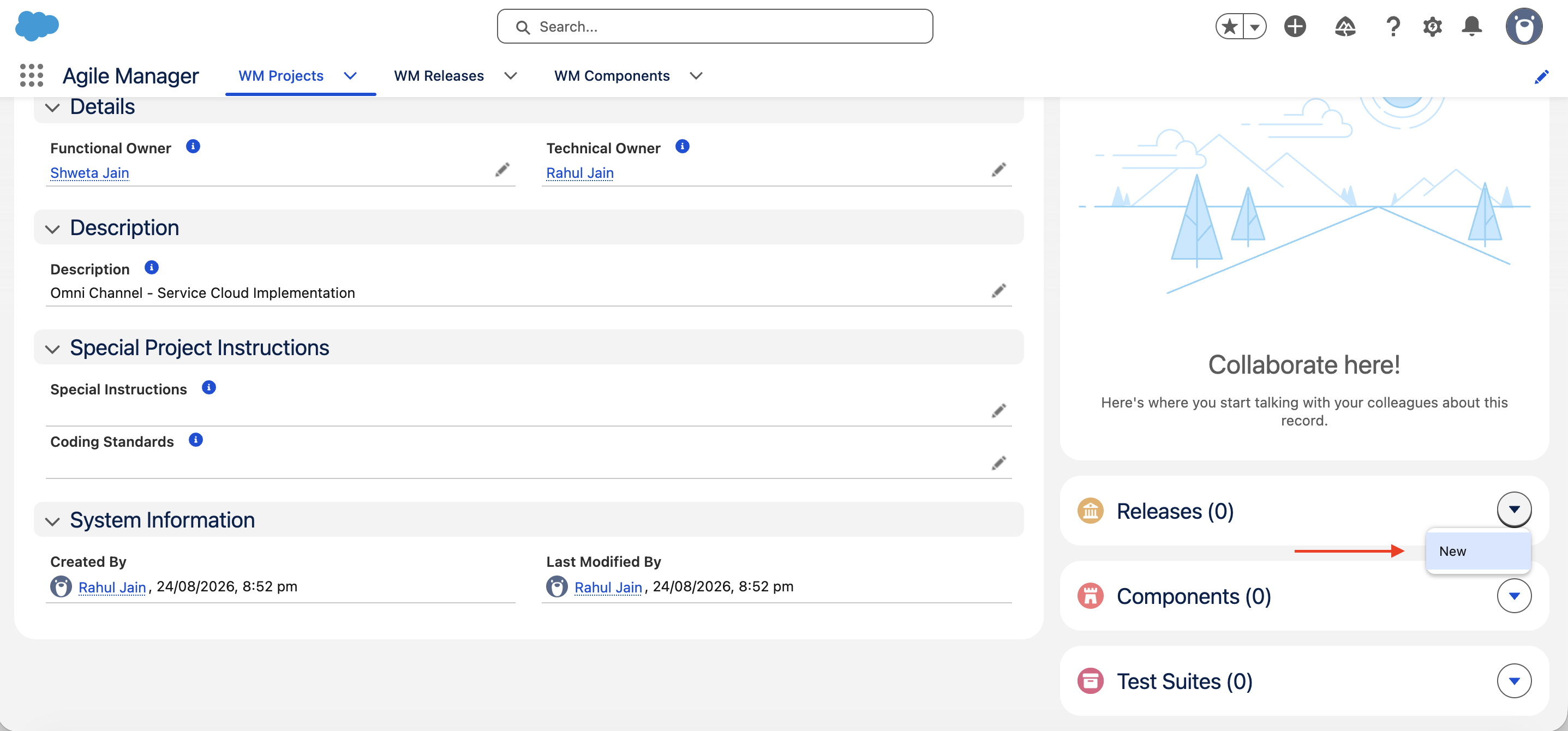Image resolution: width=1568 pixels, height=731 pixels.
Task: Open Last Modified By Rahul Jain link
Action: point(608,588)
